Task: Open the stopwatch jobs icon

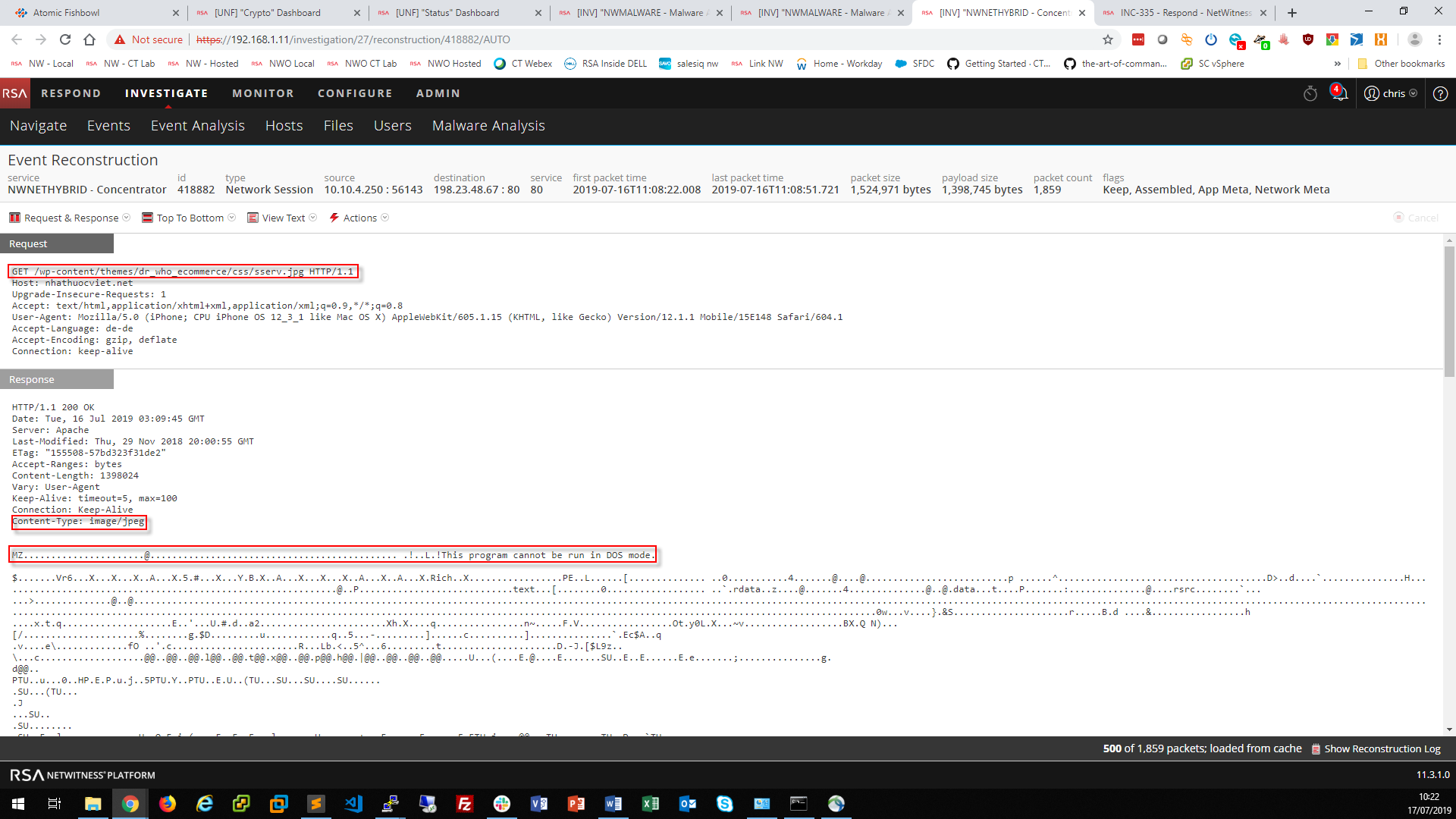Action: [x=1310, y=93]
